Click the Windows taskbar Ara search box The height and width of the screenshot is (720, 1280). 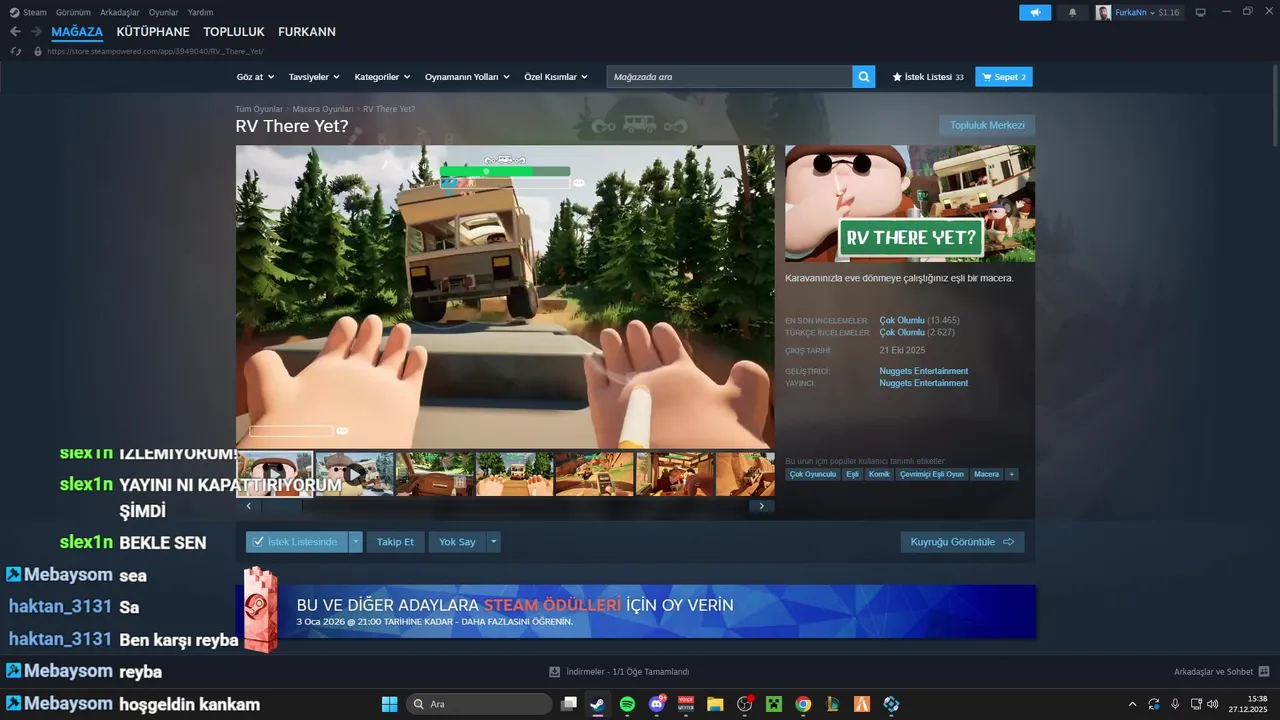(x=478, y=704)
